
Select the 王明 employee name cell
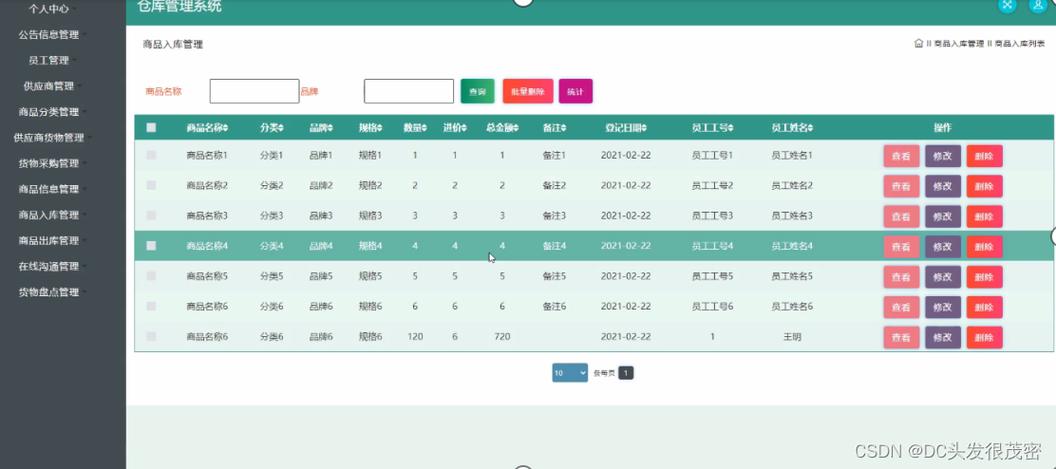click(792, 336)
